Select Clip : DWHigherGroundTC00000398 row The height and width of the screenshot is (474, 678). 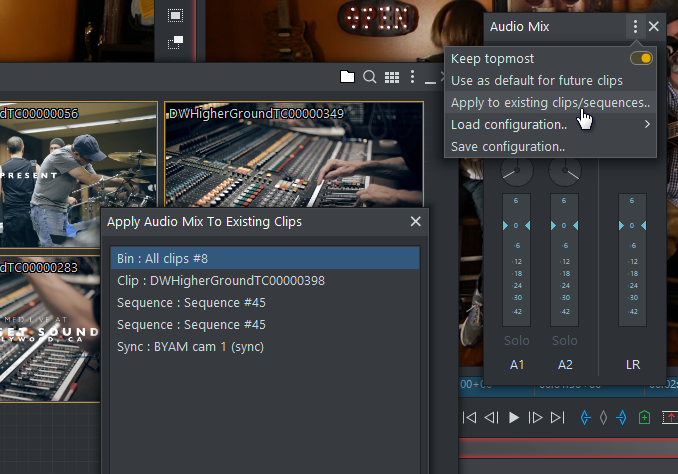pos(265,281)
